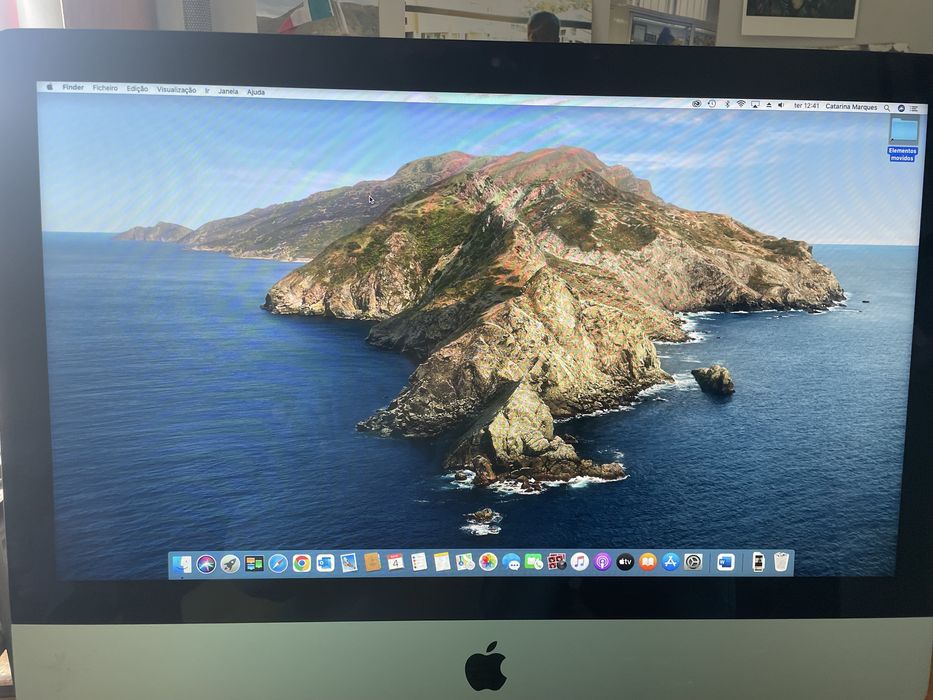The width and height of the screenshot is (933, 700).
Task: Open Time Machine menu bar icon
Action: [712, 104]
